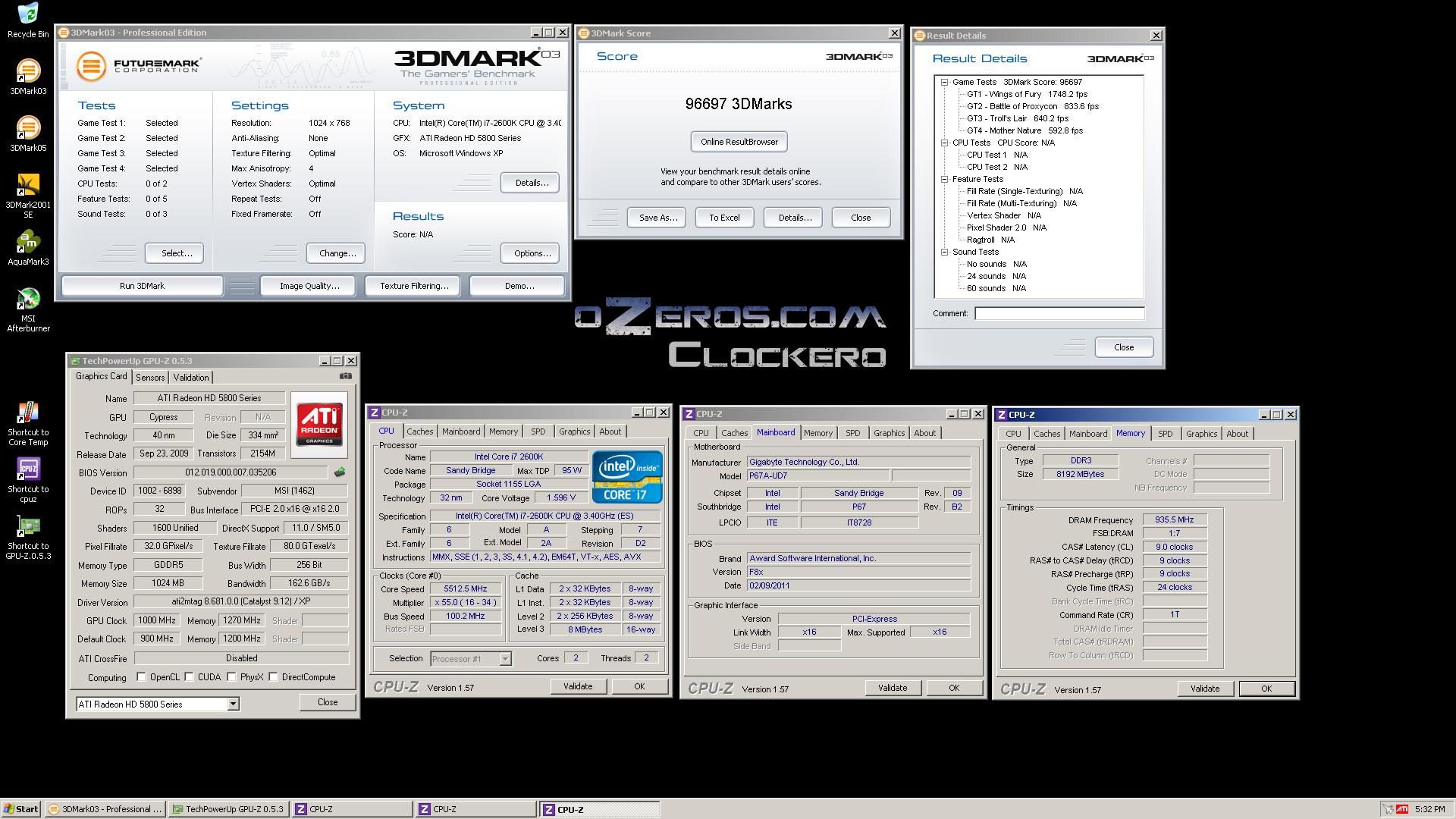The image size is (1456, 819).
Task: Click Texture Filtering... button
Action: [x=414, y=286]
